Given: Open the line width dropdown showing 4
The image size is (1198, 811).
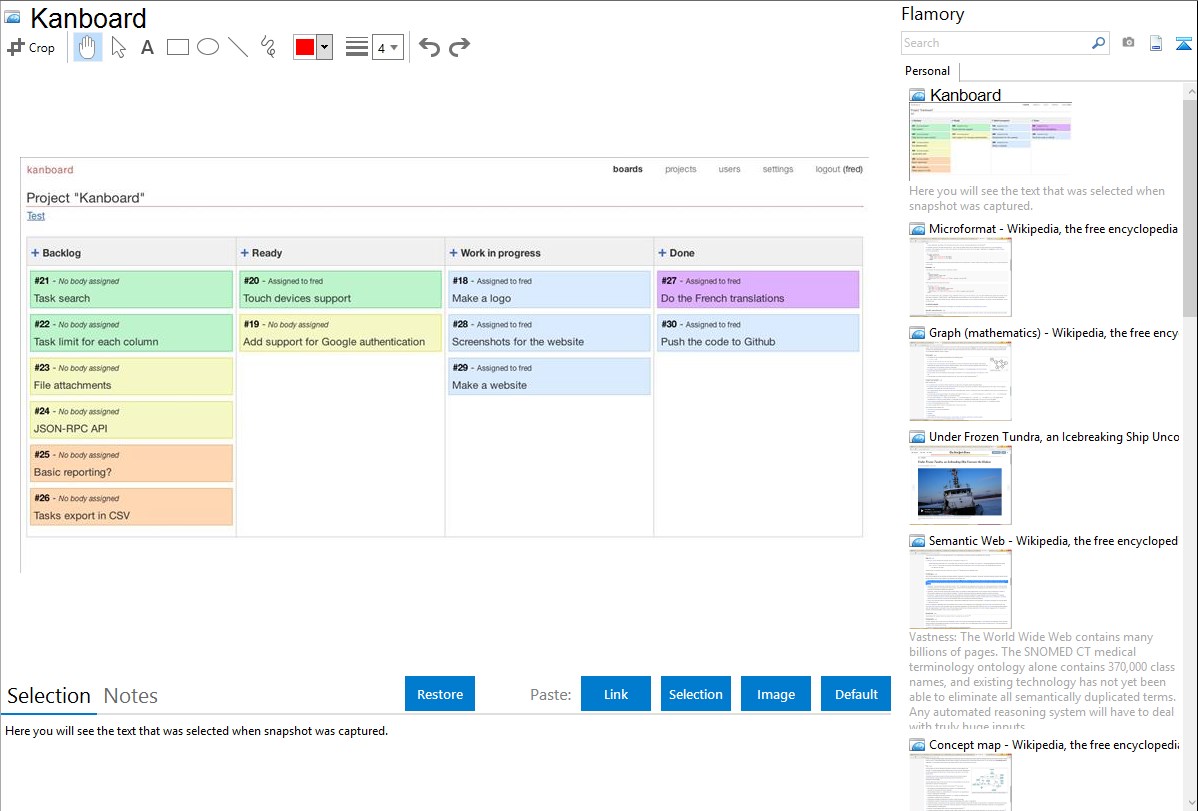Looking at the screenshot, I should pos(387,47).
